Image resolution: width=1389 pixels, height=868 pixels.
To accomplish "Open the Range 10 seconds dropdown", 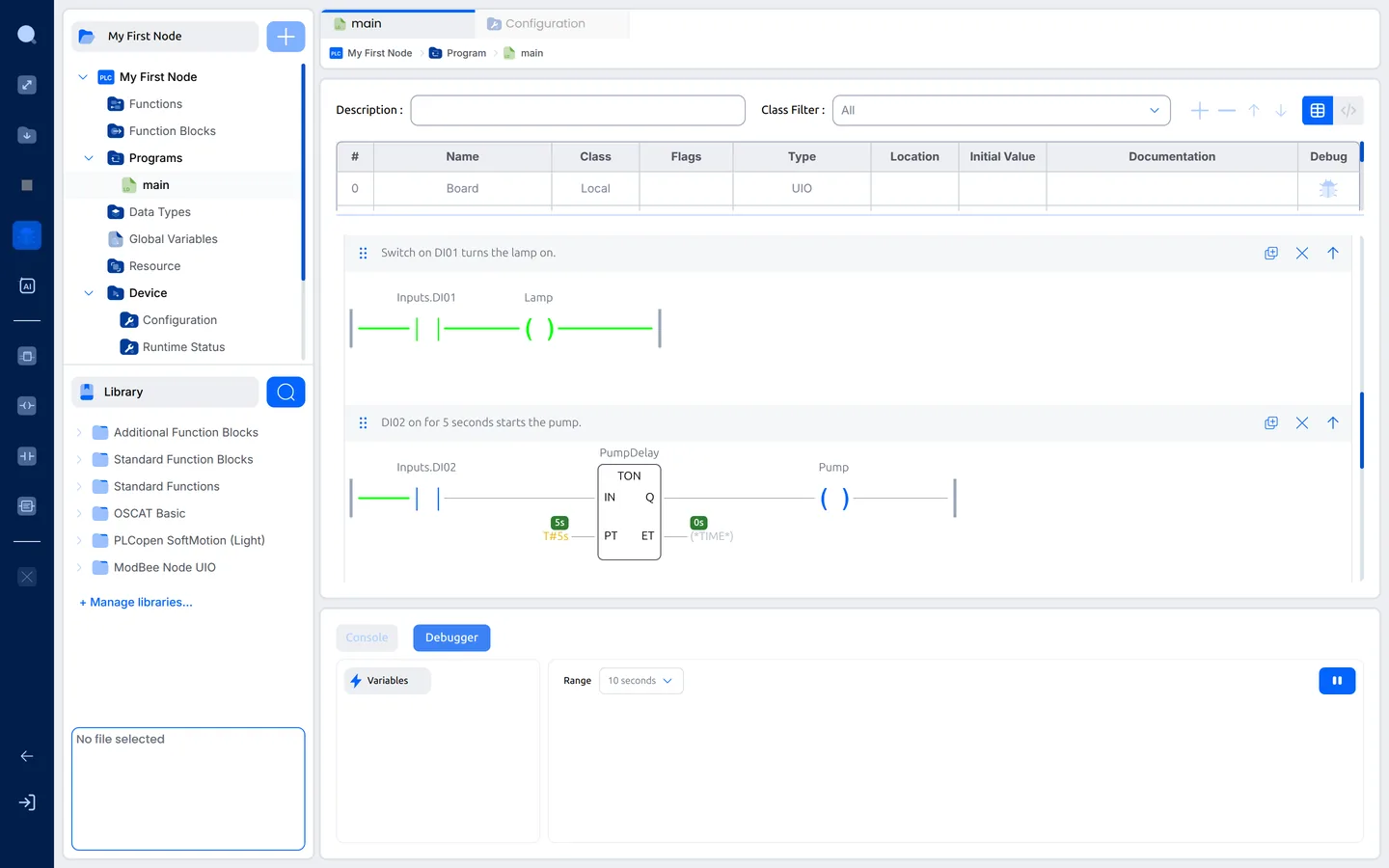I will click(641, 681).
